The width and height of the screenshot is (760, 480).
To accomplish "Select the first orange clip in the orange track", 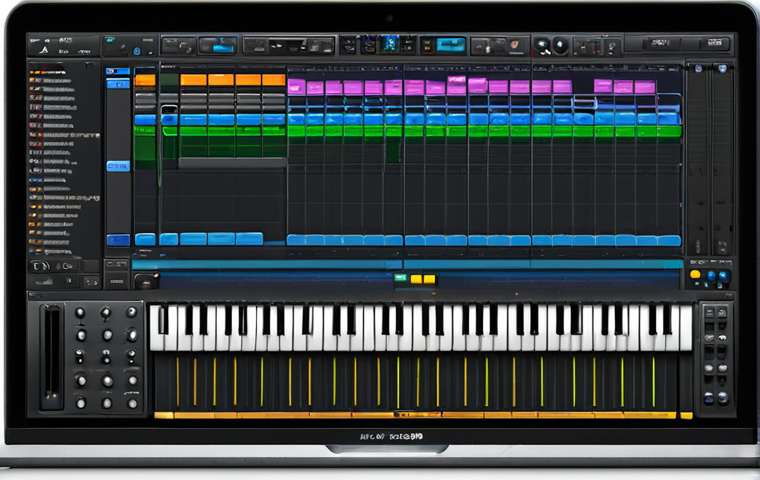I will click(x=145, y=80).
